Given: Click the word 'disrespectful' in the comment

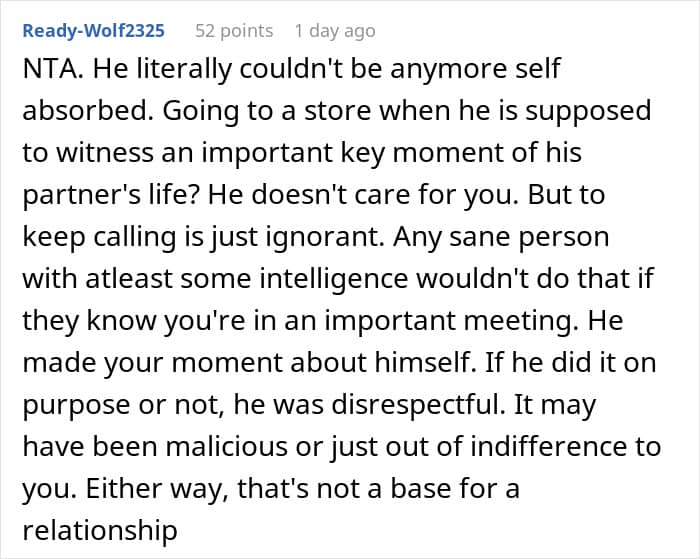Looking at the screenshot, I should [x=418, y=404].
